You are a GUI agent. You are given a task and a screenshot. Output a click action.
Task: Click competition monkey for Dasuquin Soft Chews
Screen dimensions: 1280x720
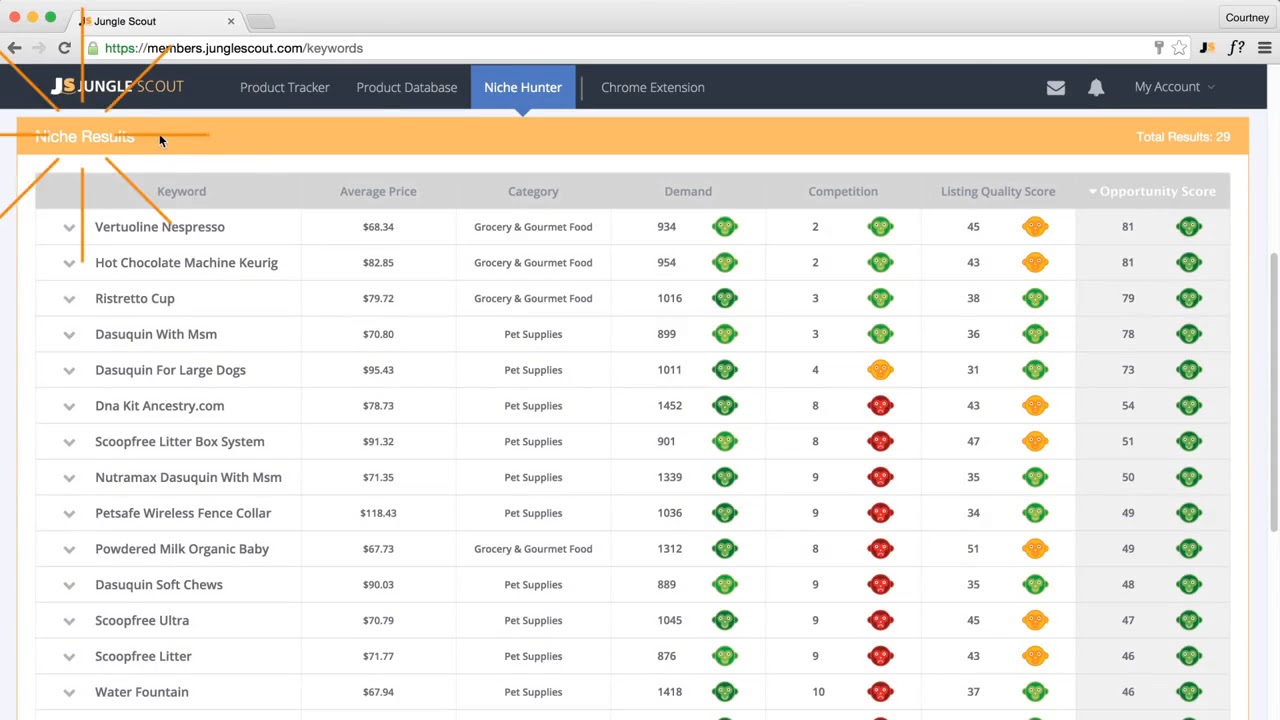[x=880, y=585]
